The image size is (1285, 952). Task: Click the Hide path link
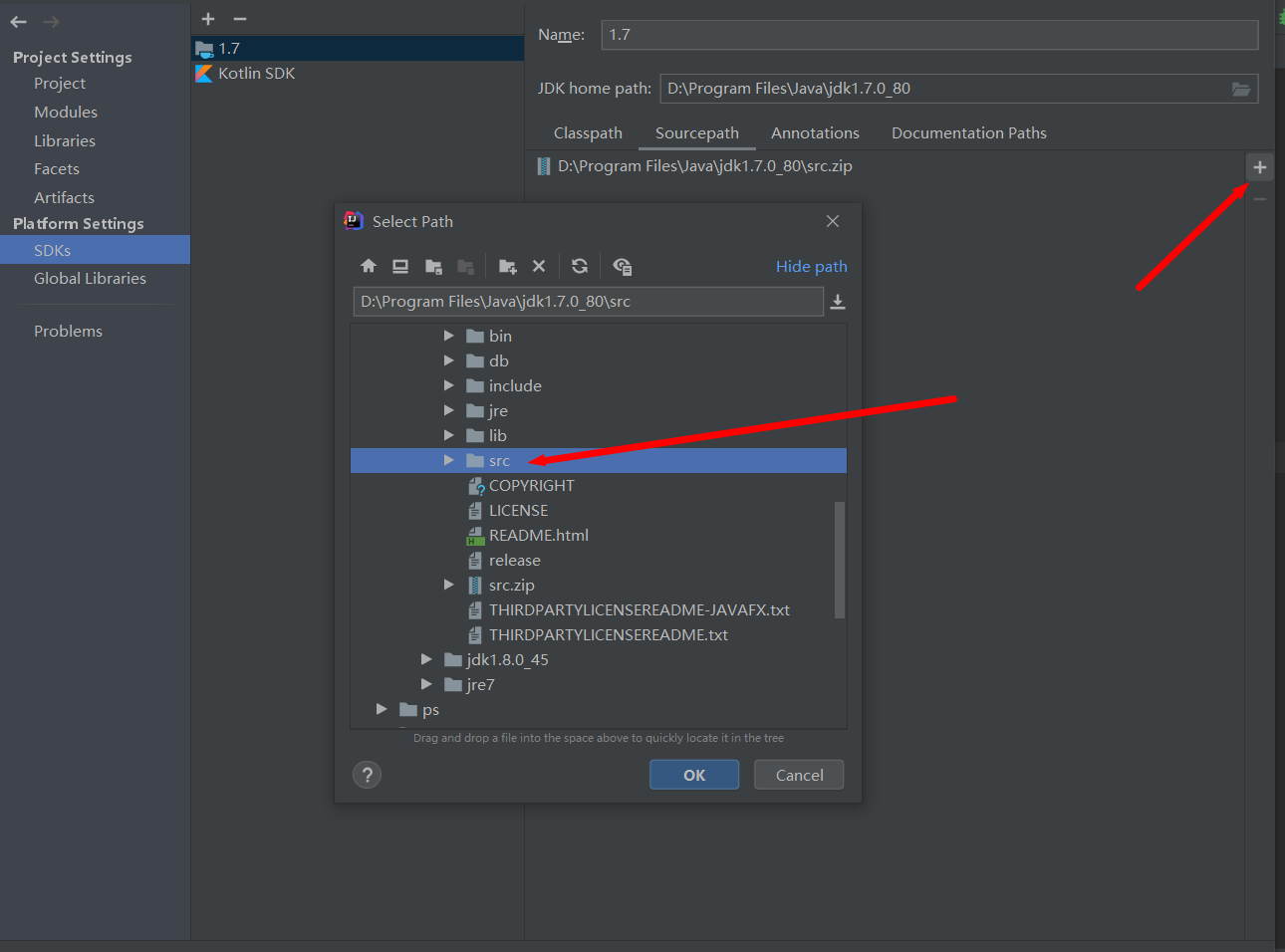tap(812, 267)
